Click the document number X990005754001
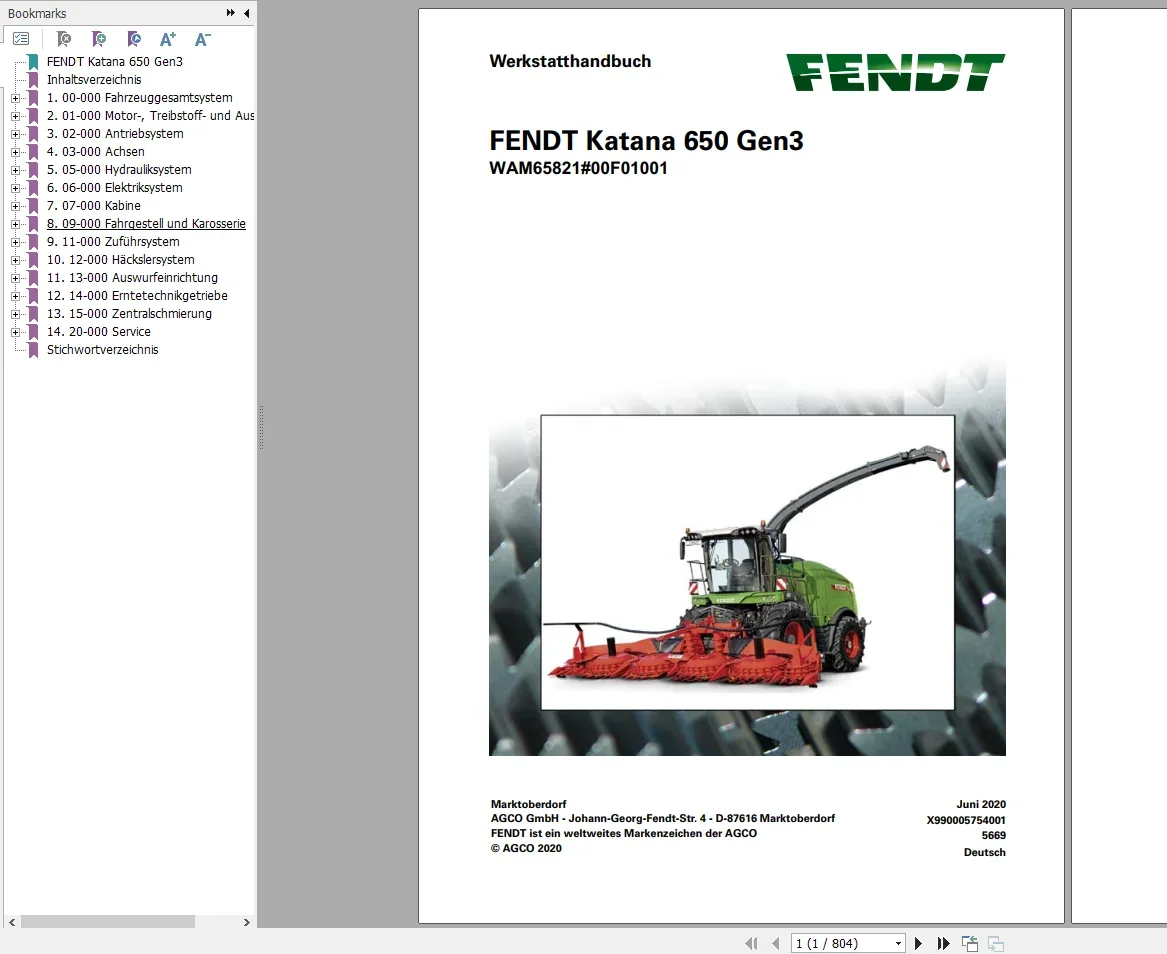 tap(966, 820)
